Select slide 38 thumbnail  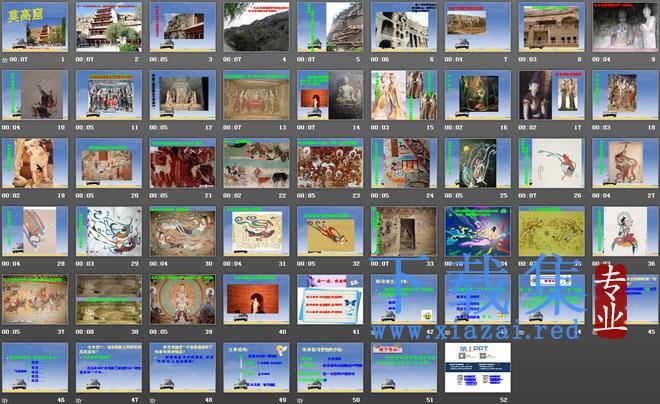(109, 300)
